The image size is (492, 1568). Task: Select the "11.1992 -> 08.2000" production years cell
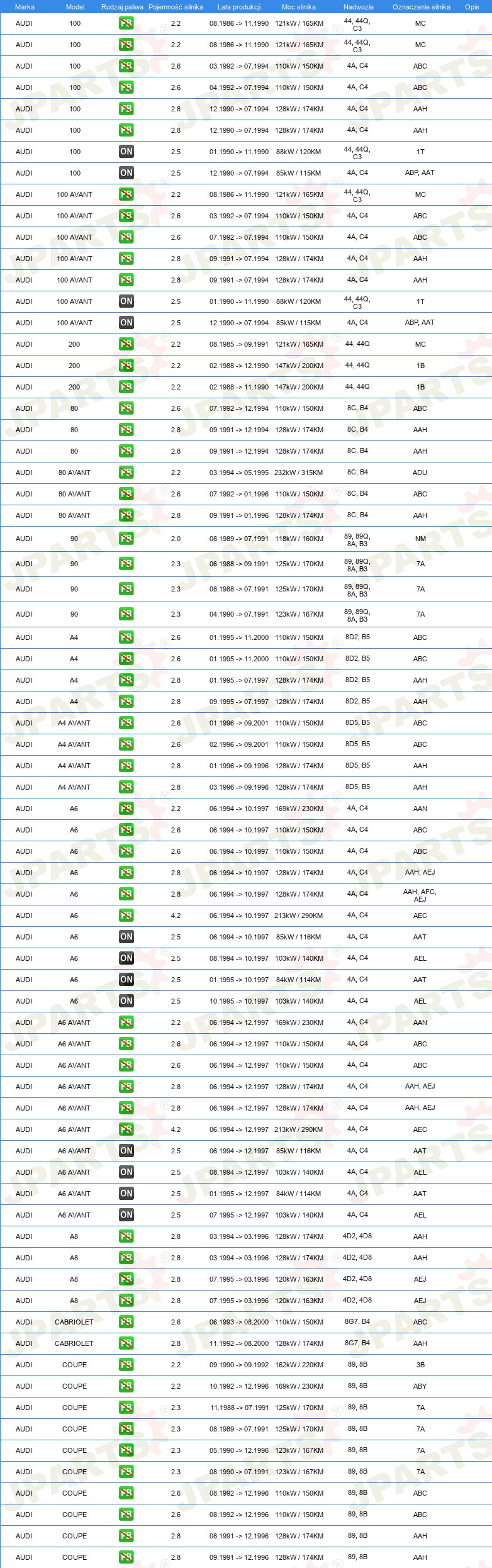pos(239,1343)
